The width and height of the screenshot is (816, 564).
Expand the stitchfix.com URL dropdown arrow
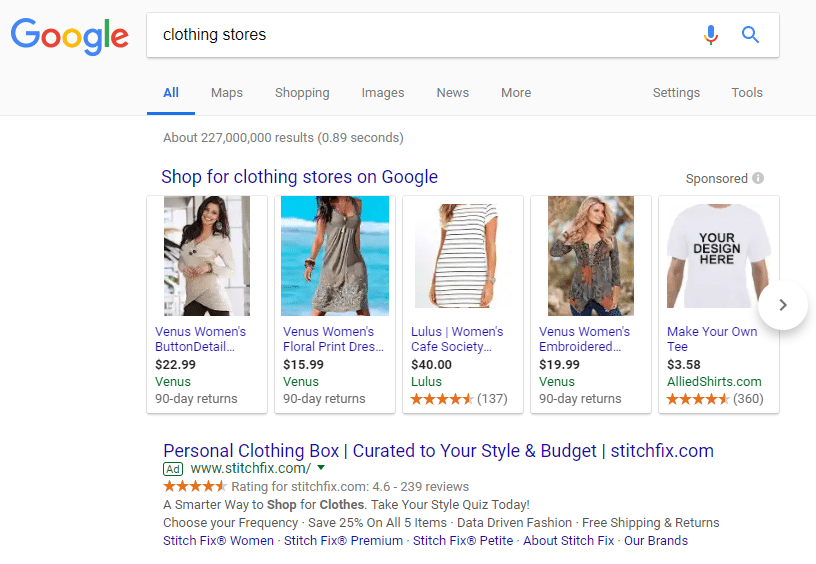[321, 468]
